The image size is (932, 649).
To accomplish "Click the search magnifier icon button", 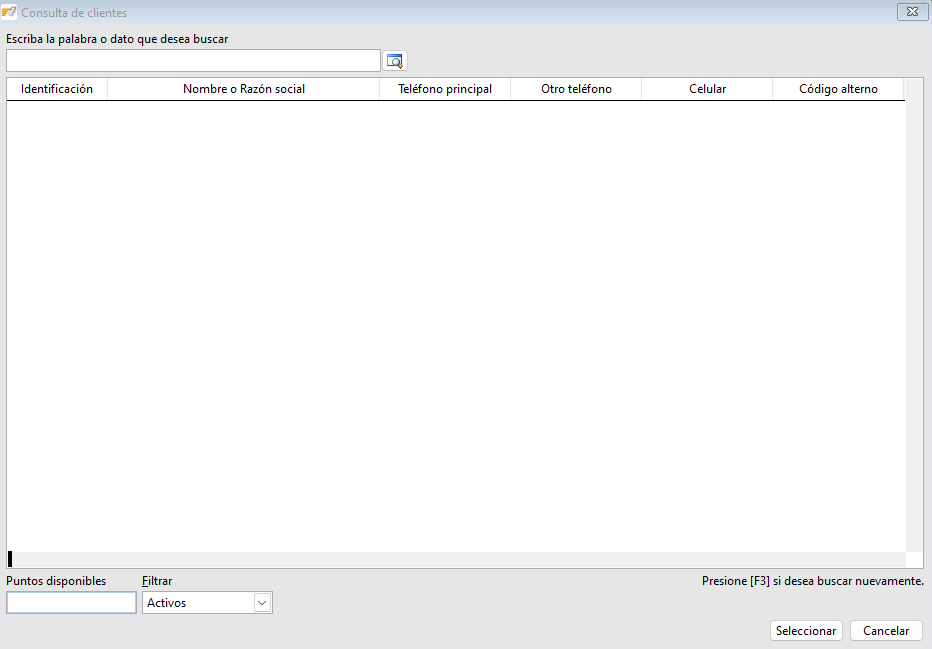I will pos(395,61).
